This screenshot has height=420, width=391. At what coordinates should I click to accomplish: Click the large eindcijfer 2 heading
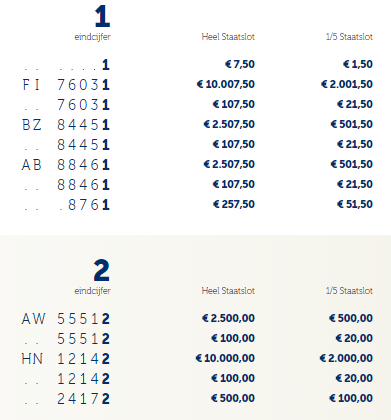click(x=102, y=270)
